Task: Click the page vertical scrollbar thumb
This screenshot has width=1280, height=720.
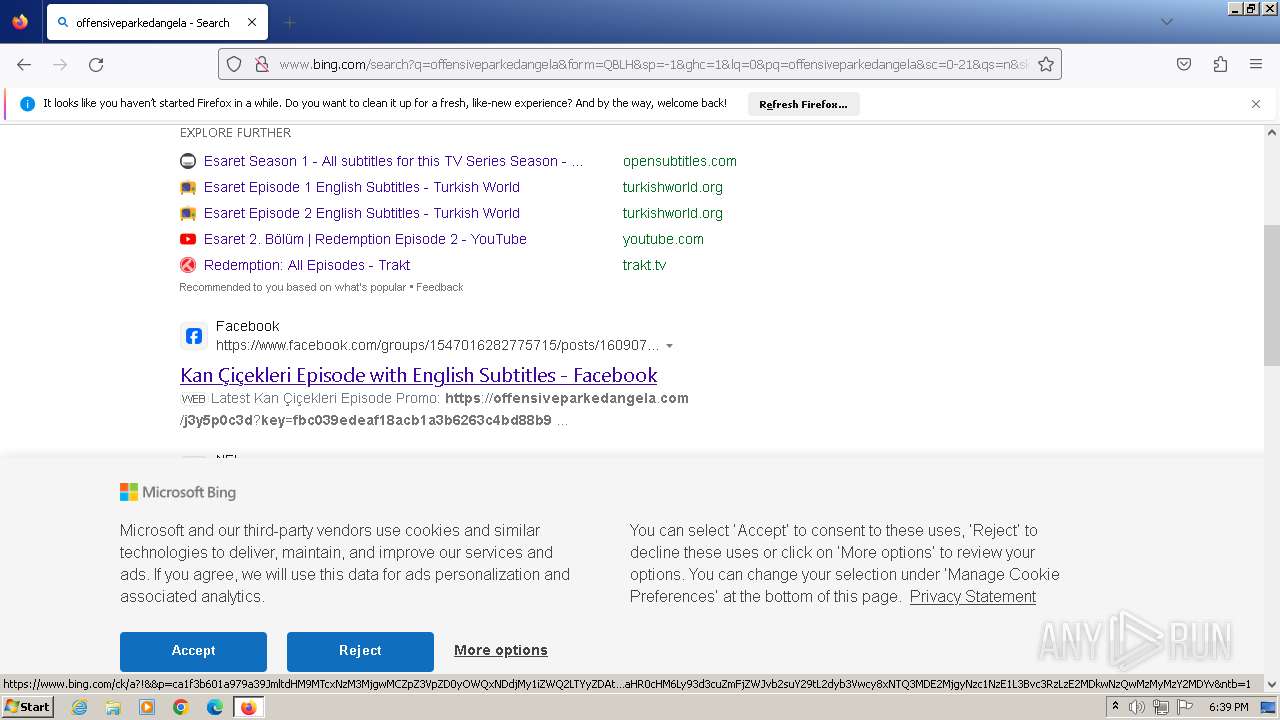Action: (1272, 295)
